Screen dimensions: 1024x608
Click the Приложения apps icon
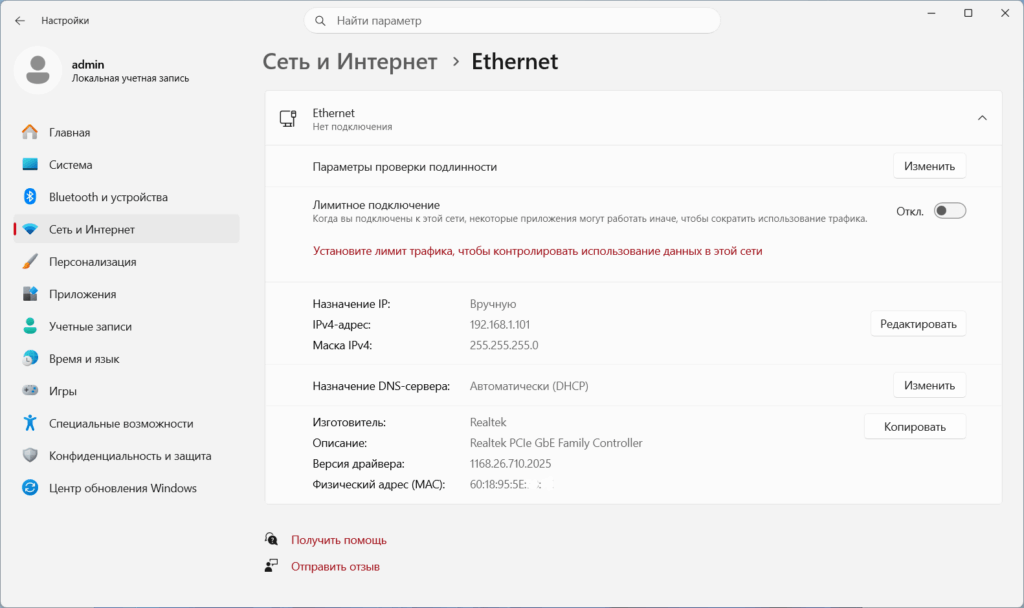pos(30,294)
